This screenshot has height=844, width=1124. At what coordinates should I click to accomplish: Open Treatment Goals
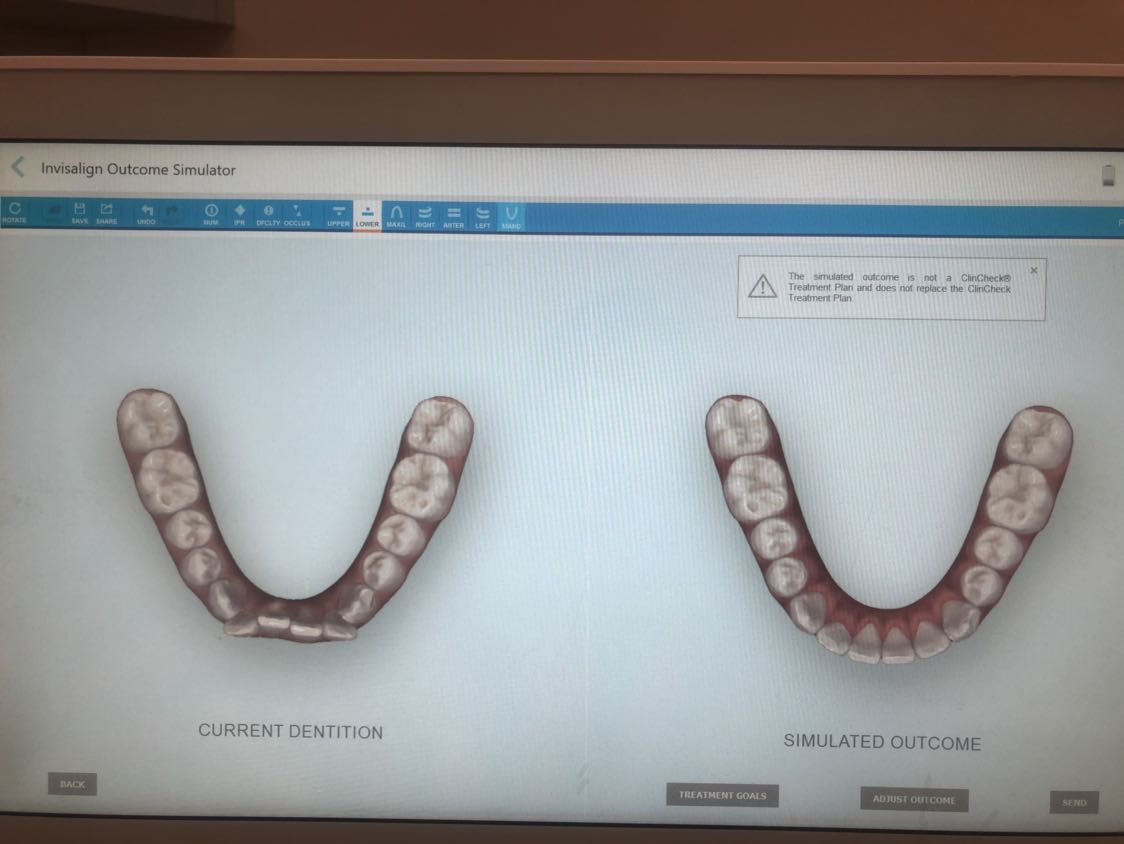click(x=723, y=795)
